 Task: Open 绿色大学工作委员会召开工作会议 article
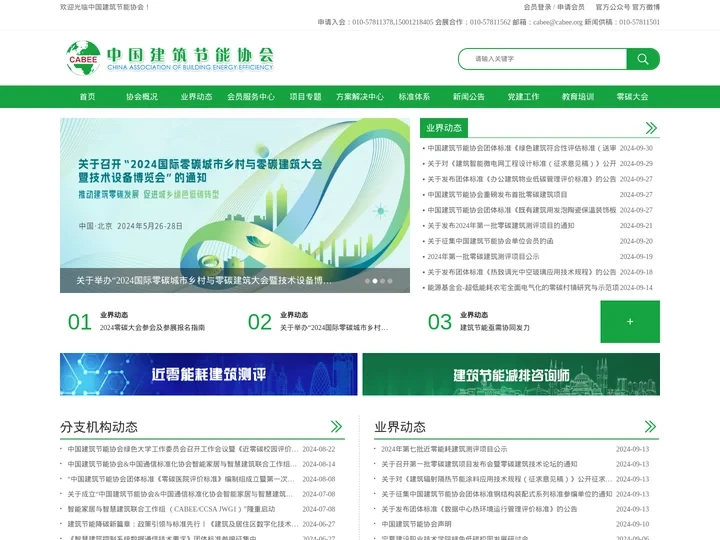183,449
